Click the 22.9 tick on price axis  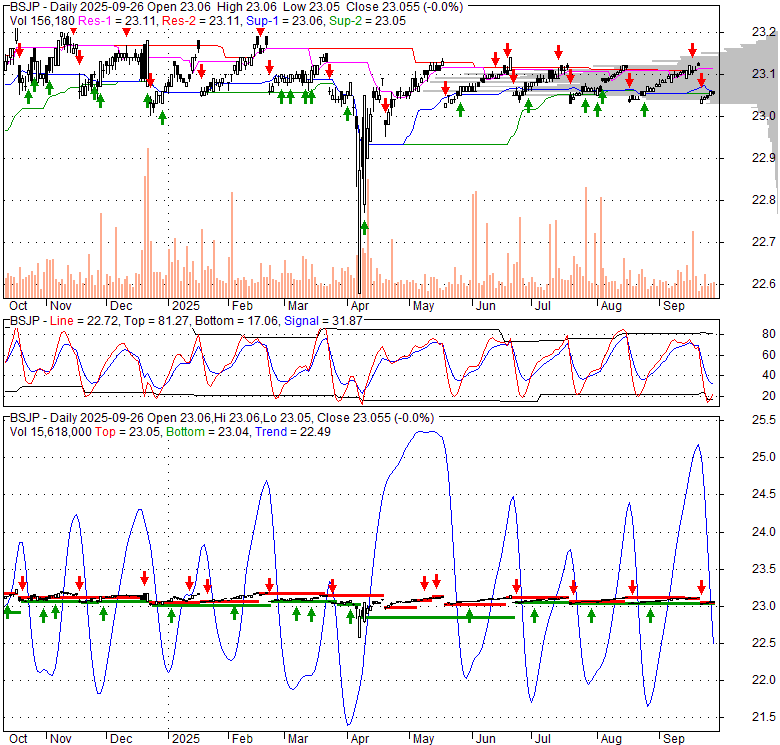pyautogui.click(x=764, y=158)
